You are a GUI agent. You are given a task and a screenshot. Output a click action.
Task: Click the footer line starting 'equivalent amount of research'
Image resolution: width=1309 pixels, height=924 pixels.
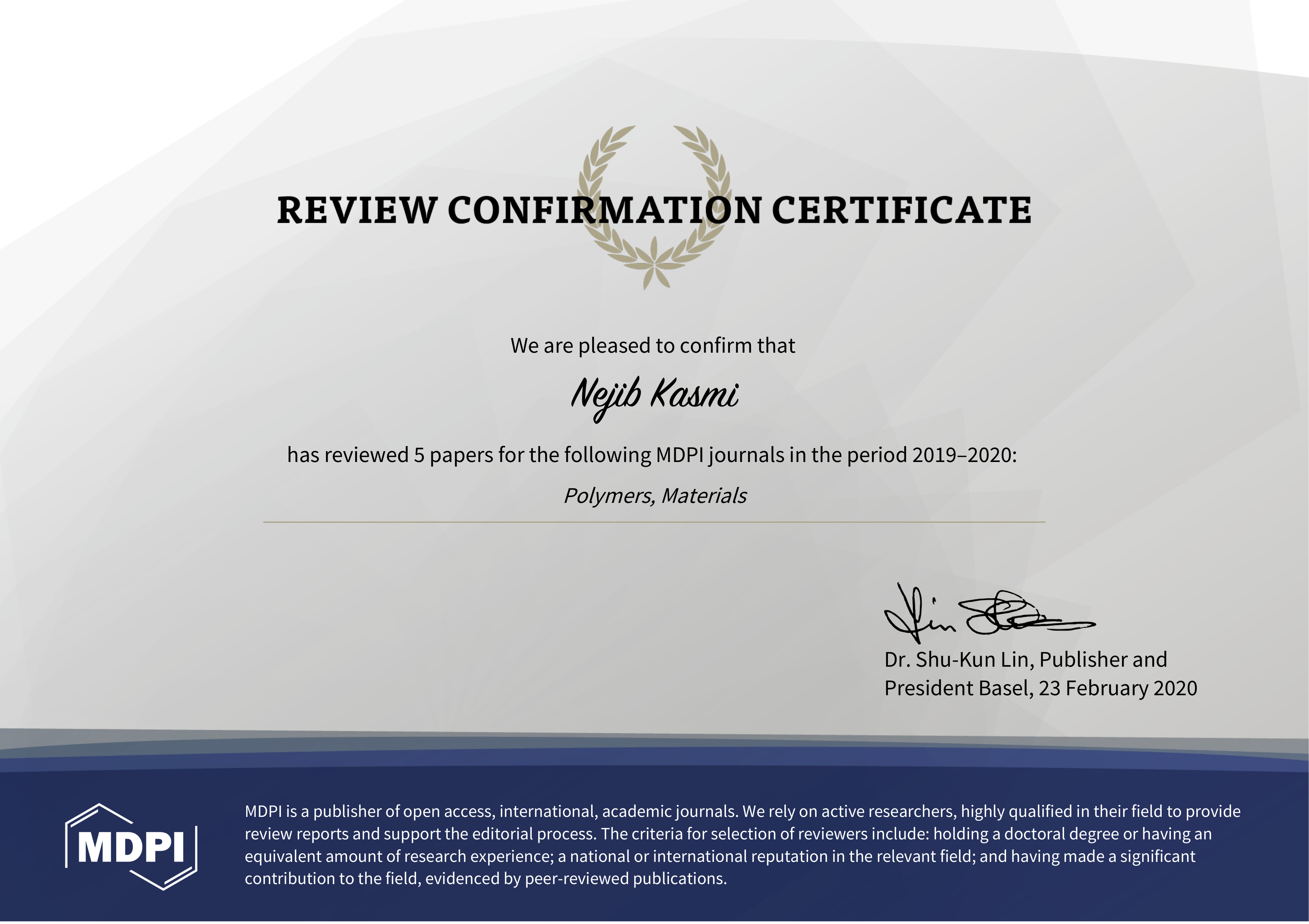(720, 856)
